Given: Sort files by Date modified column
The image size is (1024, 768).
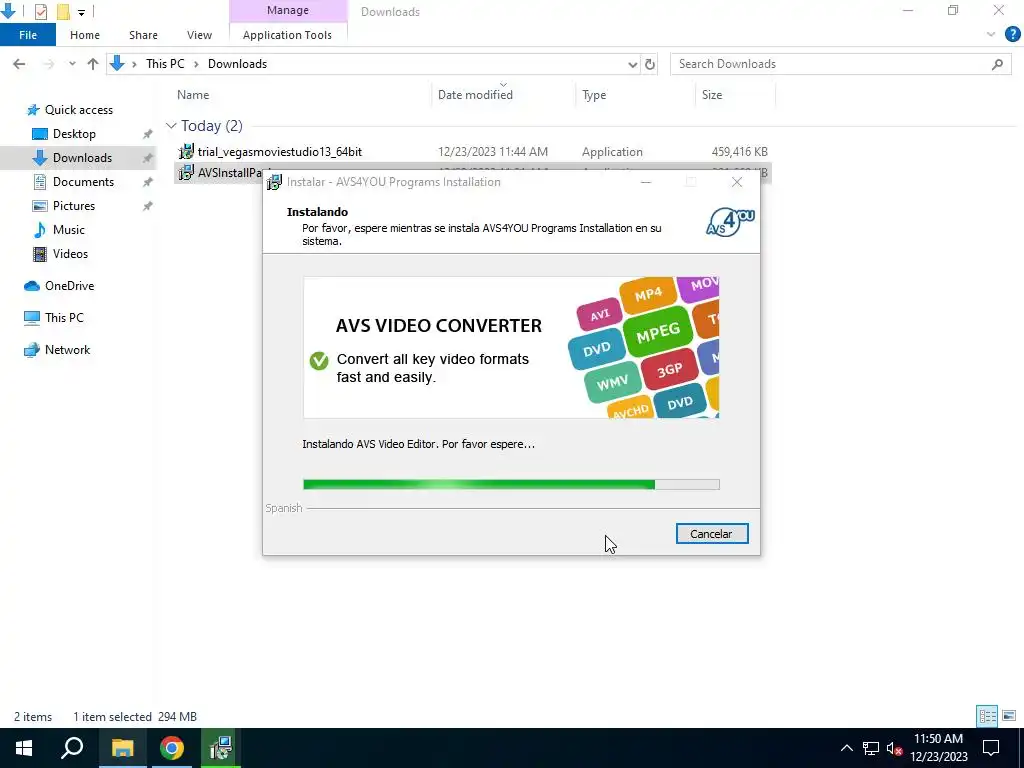Looking at the screenshot, I should (475, 95).
